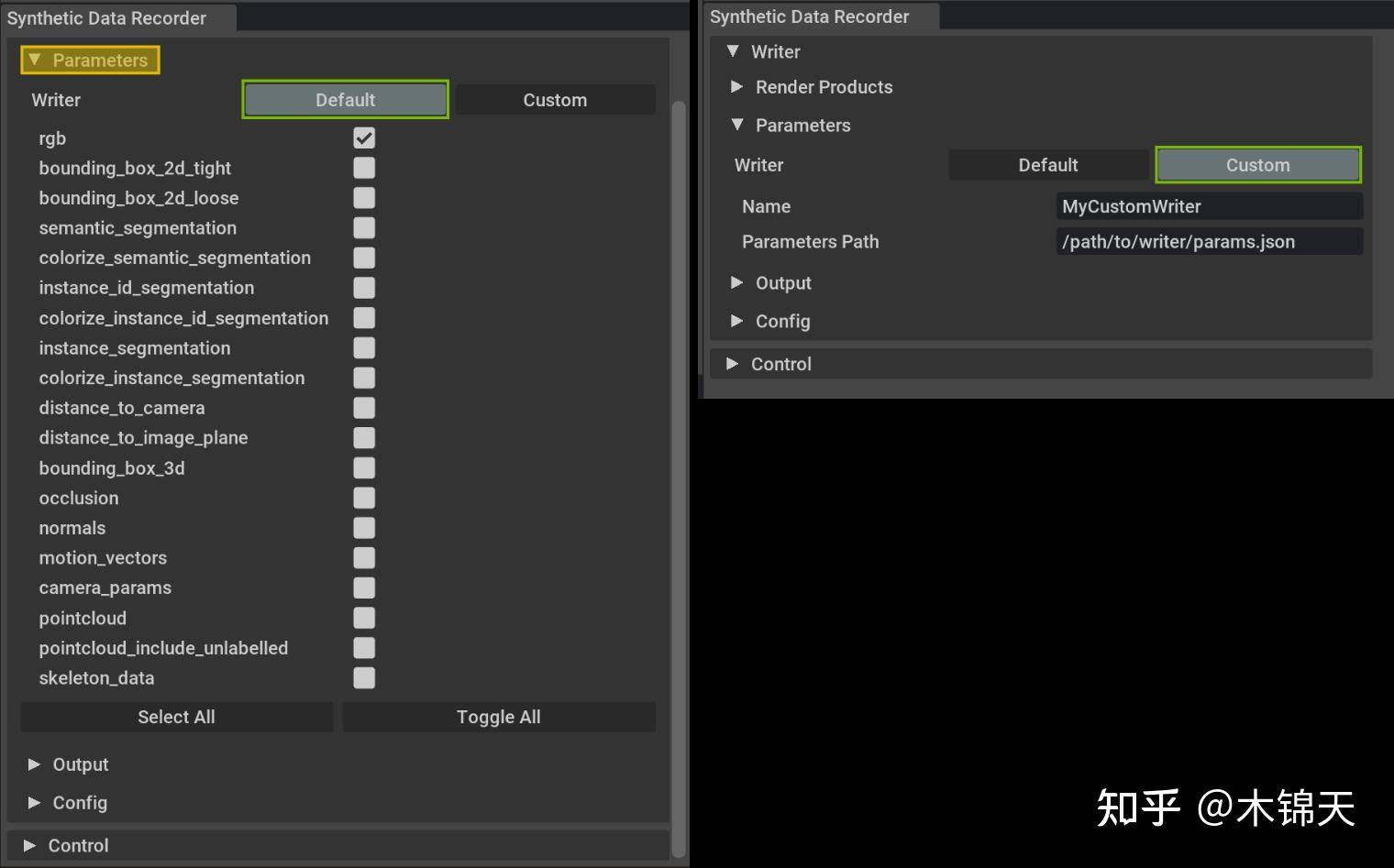Enable the skeleton_data checkbox

tap(363, 678)
